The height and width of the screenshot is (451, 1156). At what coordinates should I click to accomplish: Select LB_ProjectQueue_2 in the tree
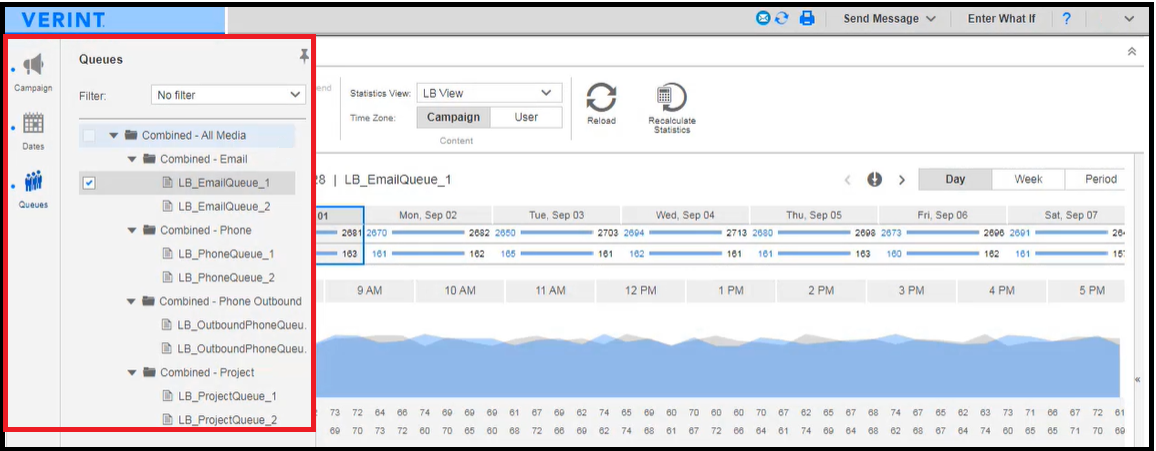pos(227,419)
